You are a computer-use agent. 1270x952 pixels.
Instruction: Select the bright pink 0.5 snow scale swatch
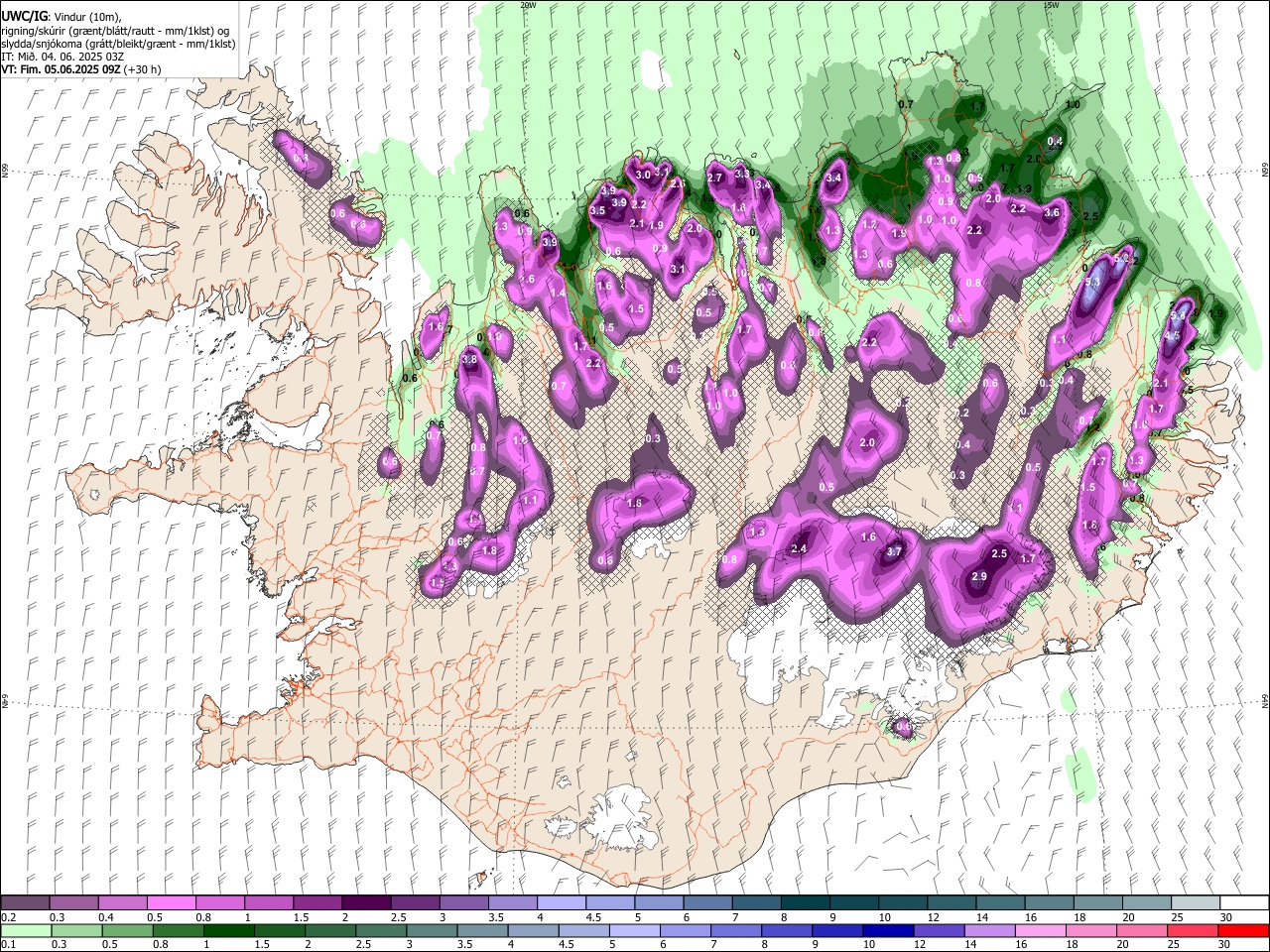(171, 902)
